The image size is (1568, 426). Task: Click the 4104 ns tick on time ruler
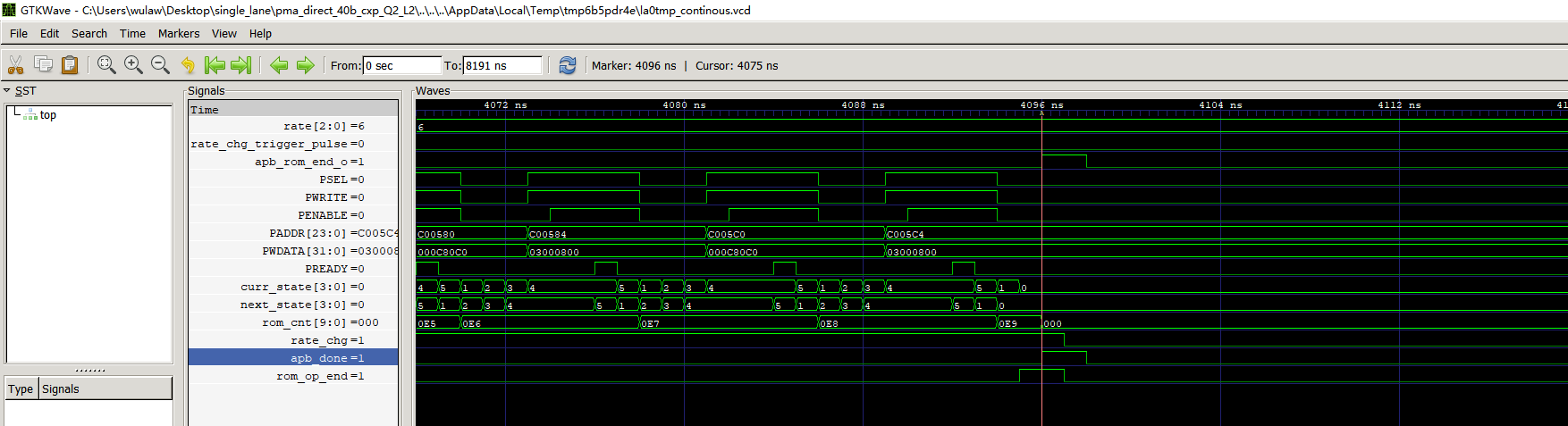(1220, 105)
